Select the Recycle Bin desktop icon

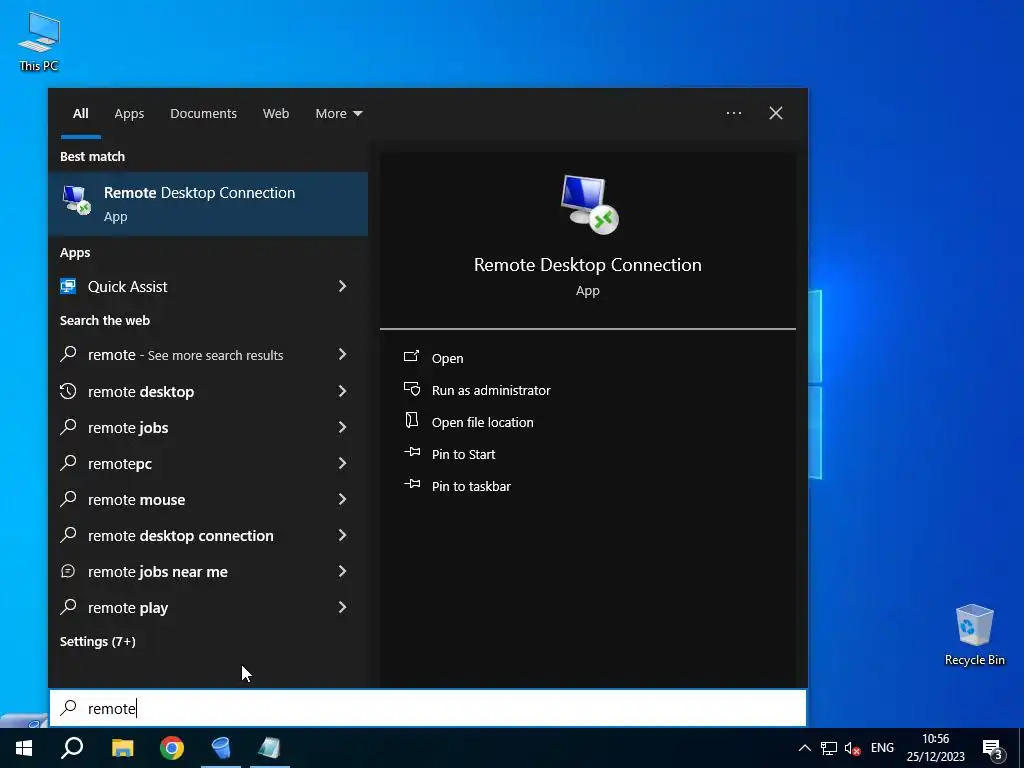974,635
